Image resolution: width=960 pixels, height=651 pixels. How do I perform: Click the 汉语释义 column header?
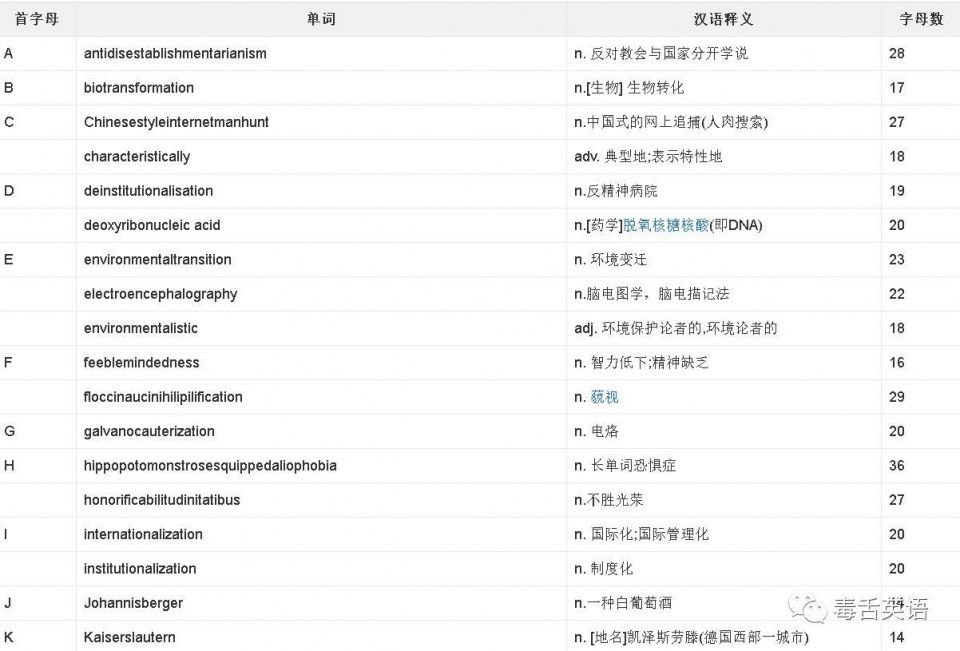[x=724, y=19]
